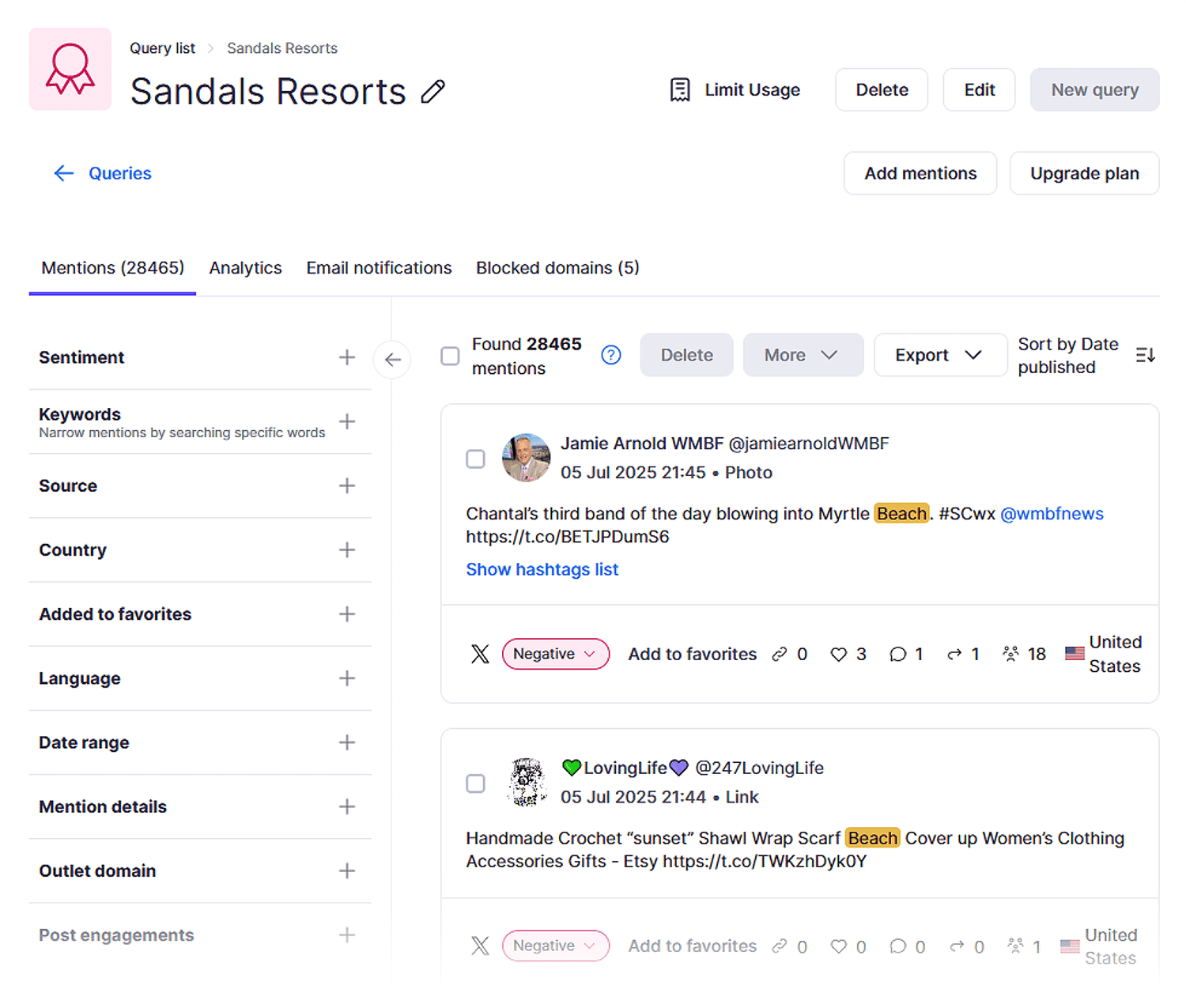Open the Email notifications tab
The width and height of the screenshot is (1186, 1008).
pyautogui.click(x=379, y=269)
